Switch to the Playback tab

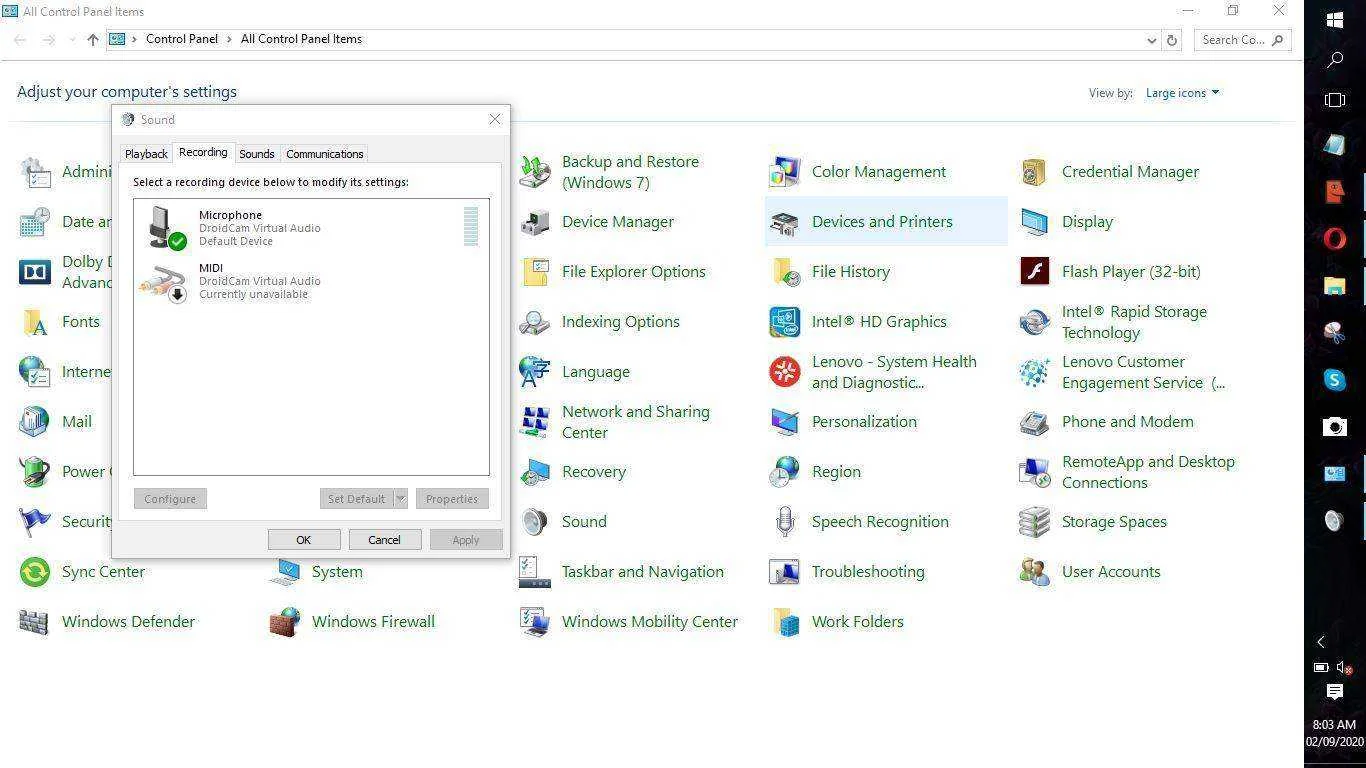click(x=146, y=154)
